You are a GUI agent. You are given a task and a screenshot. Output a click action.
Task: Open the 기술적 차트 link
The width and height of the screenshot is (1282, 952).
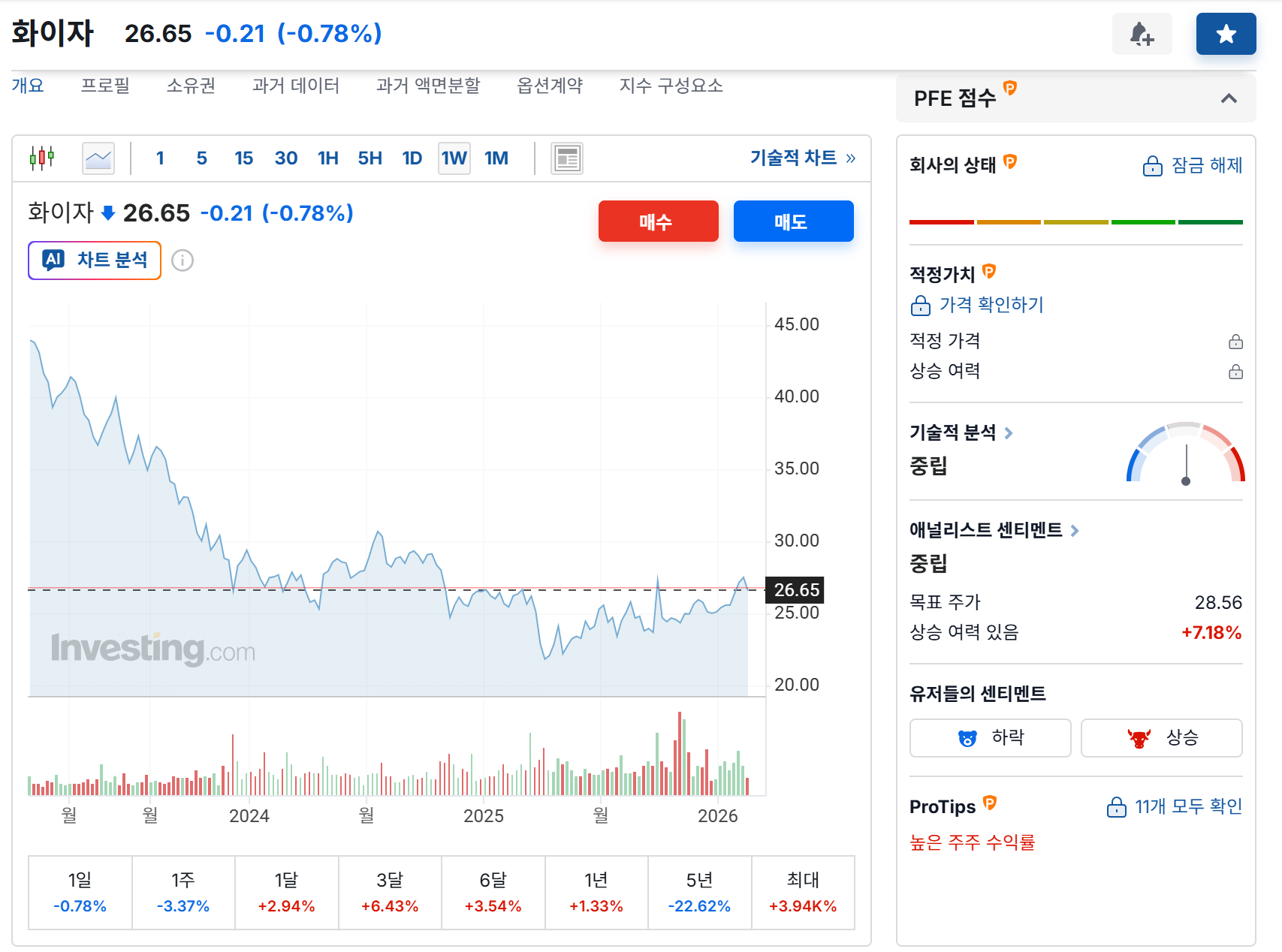803,158
